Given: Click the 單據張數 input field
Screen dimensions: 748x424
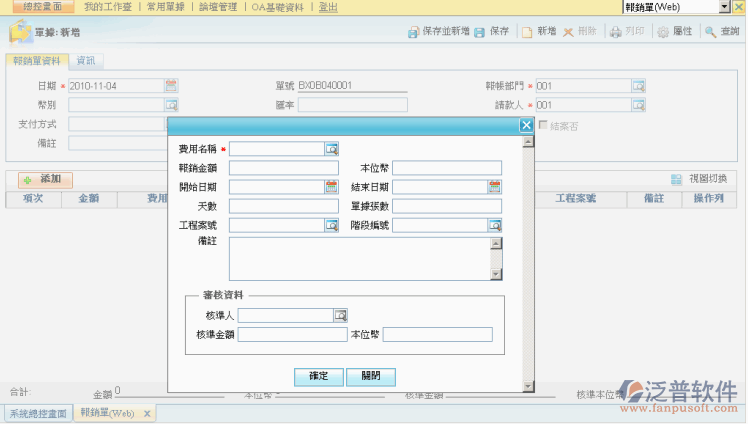Looking at the screenshot, I should [447, 206].
